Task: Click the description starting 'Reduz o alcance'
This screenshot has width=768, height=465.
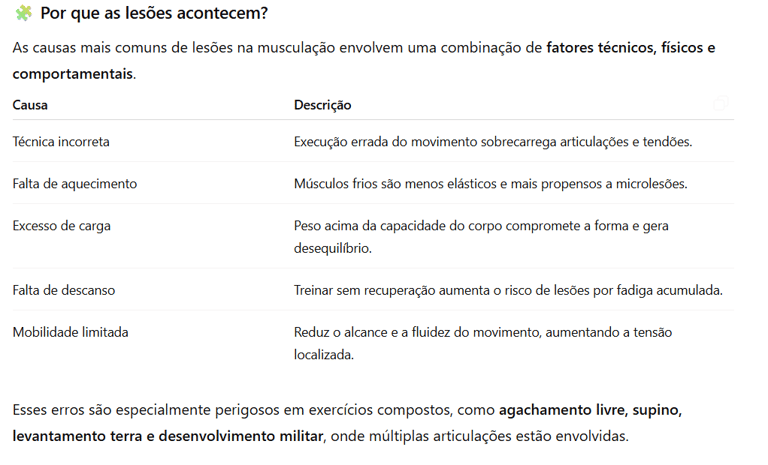Action: click(x=482, y=343)
